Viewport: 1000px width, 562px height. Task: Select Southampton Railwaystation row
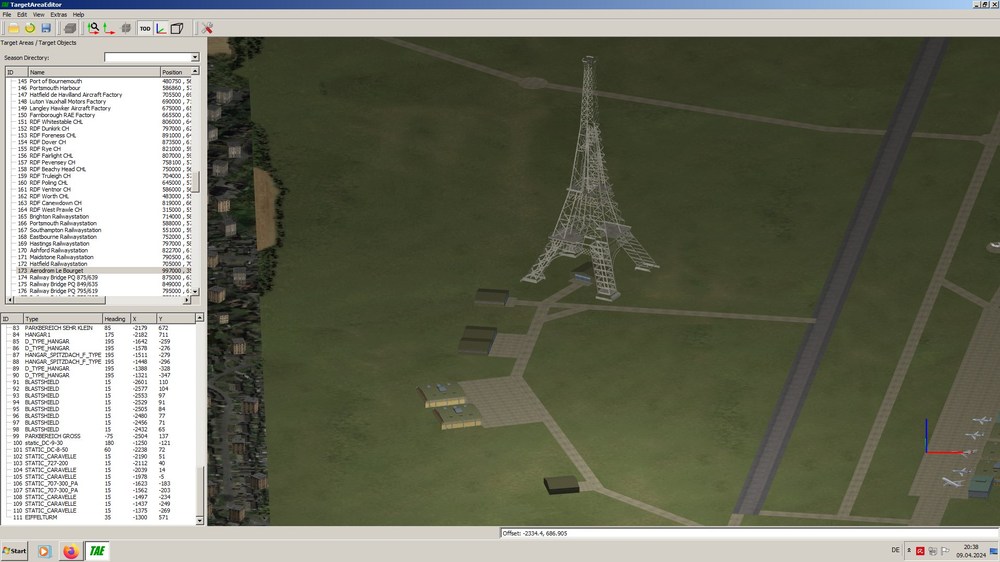coord(98,230)
